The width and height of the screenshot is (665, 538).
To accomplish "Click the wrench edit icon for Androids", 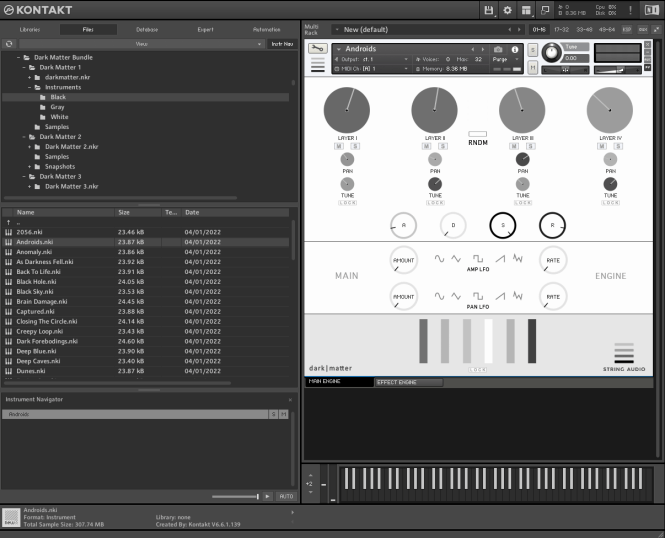I will pos(318,49).
